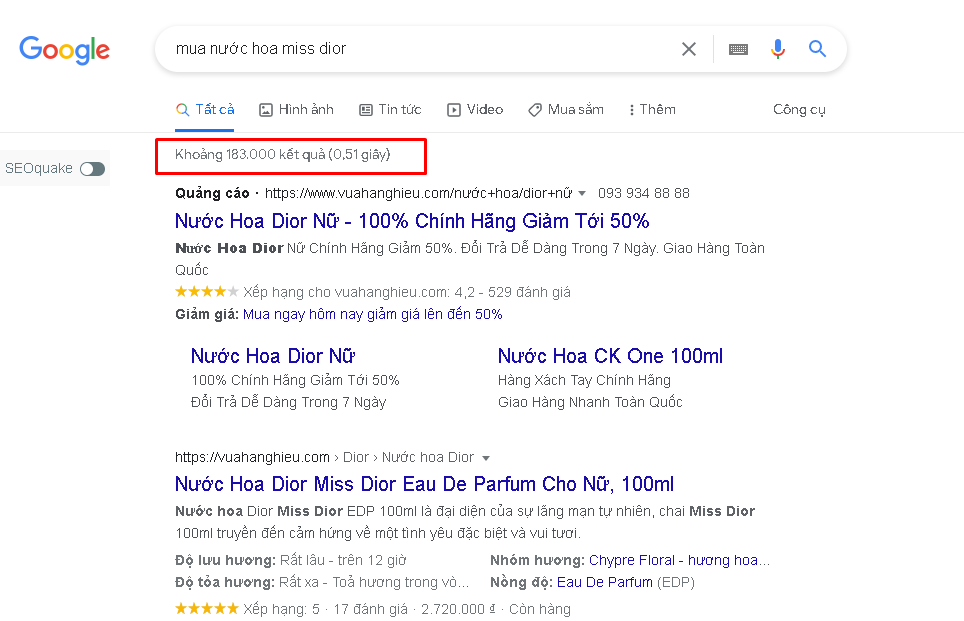Click the Google logo
The image size is (964, 621).
64,49
